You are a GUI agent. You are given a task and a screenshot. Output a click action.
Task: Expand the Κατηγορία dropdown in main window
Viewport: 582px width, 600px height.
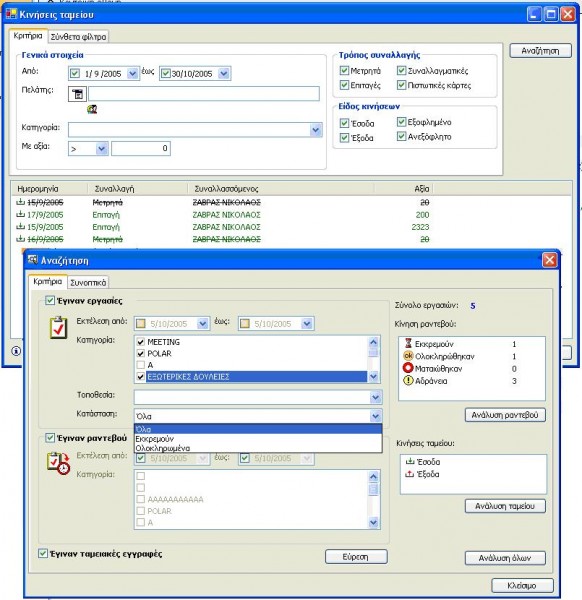(x=316, y=130)
